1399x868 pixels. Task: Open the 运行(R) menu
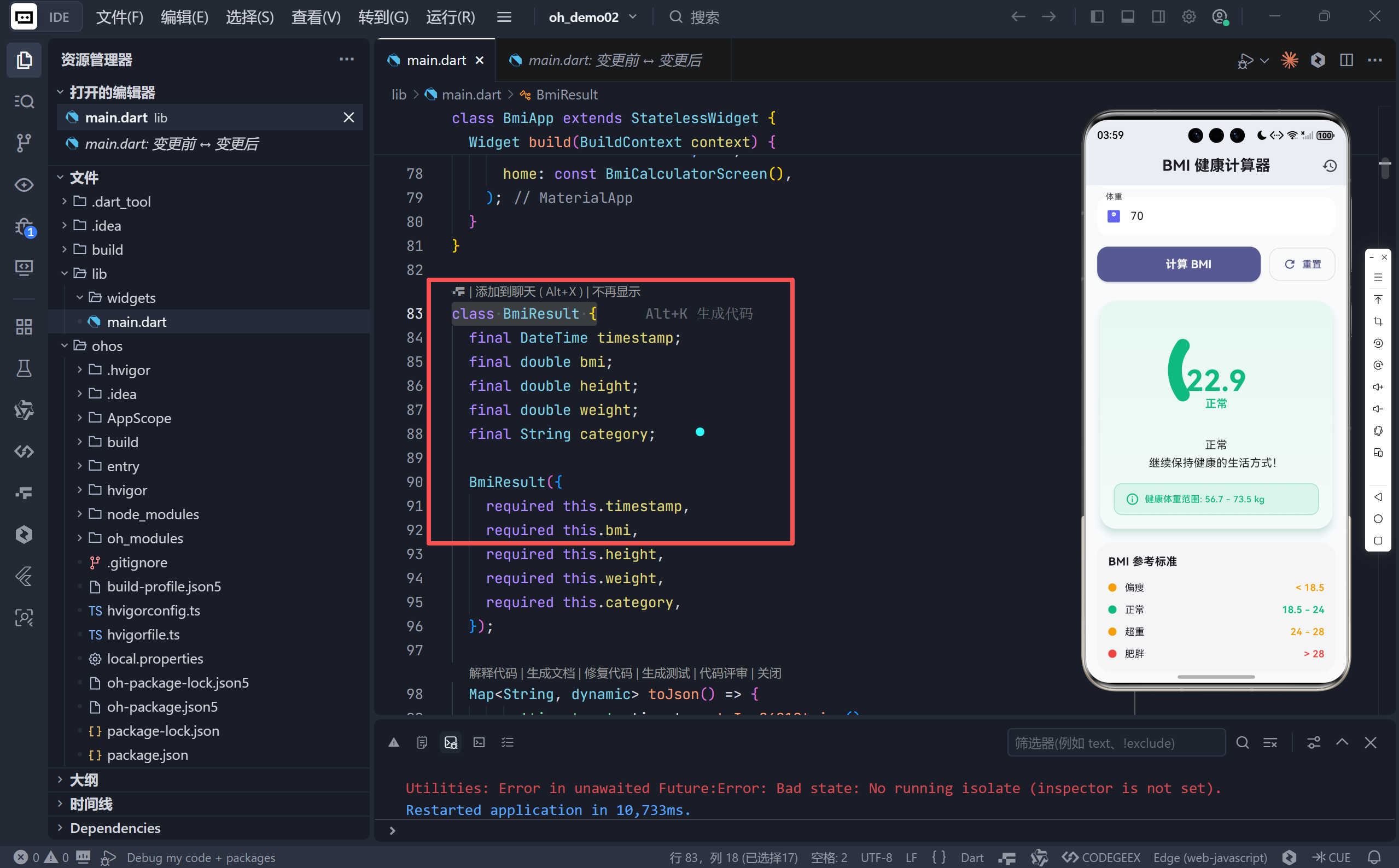(450, 17)
